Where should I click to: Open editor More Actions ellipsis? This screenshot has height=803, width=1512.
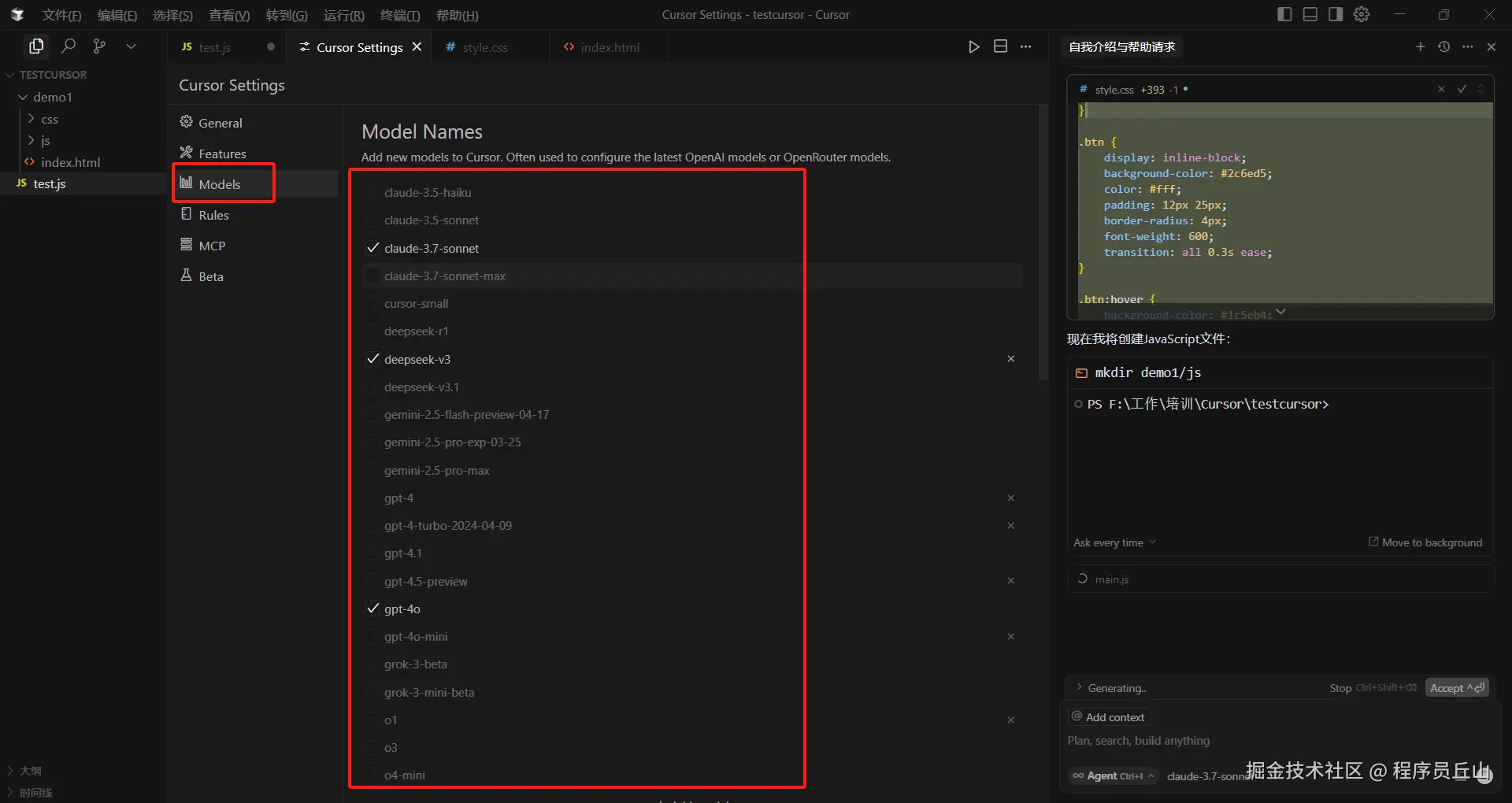click(x=1025, y=46)
